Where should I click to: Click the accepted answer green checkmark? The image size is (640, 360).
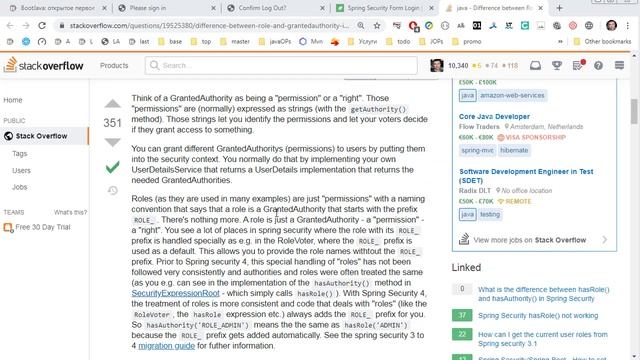click(x=112, y=167)
